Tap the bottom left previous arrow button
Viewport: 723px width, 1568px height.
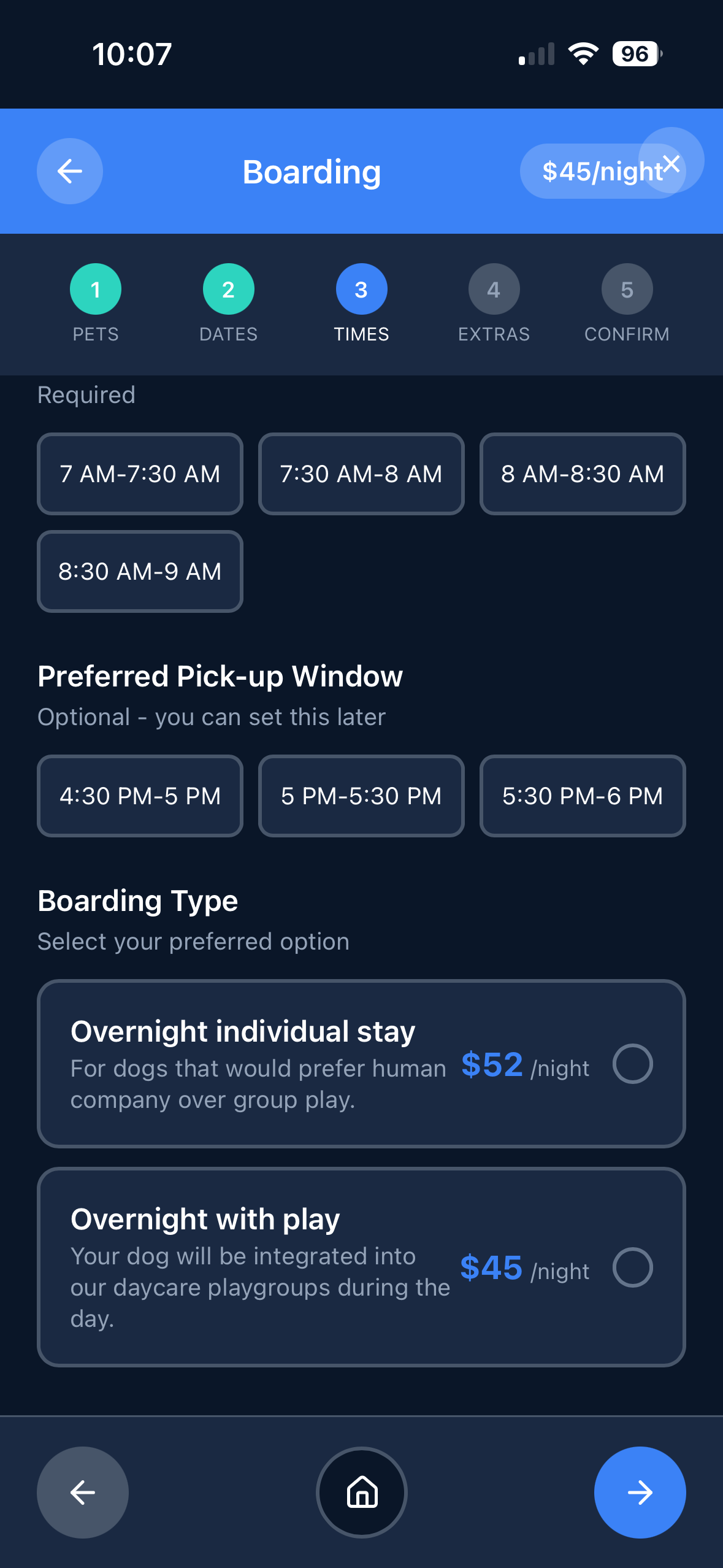[x=83, y=1492]
